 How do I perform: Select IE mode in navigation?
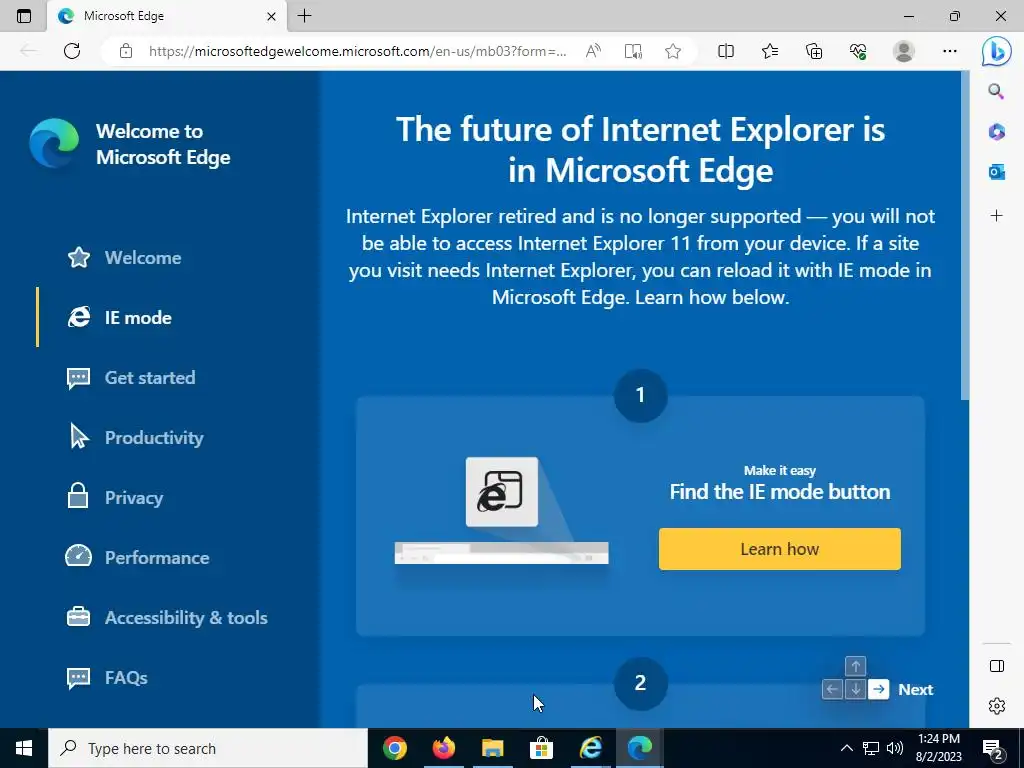click(119, 317)
